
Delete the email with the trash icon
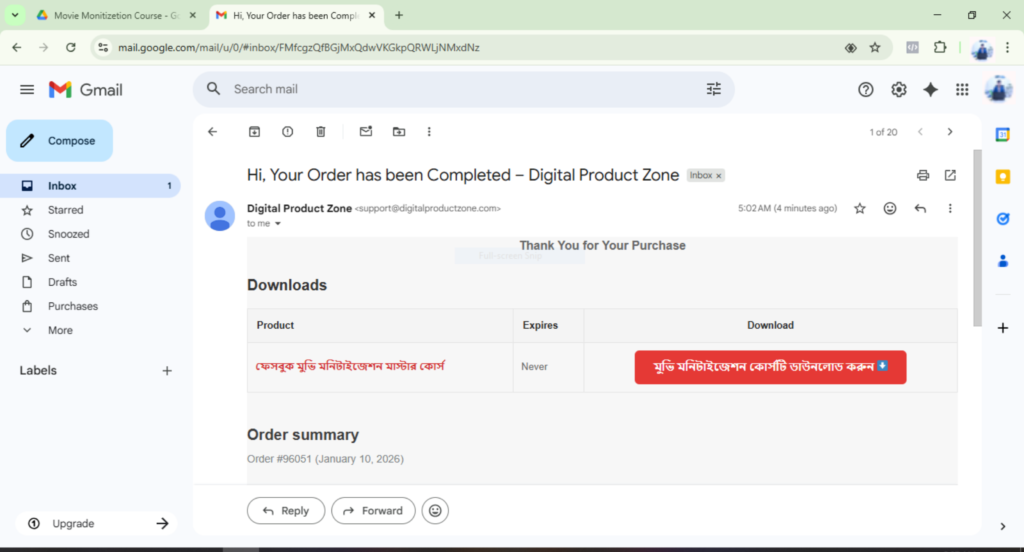point(321,132)
